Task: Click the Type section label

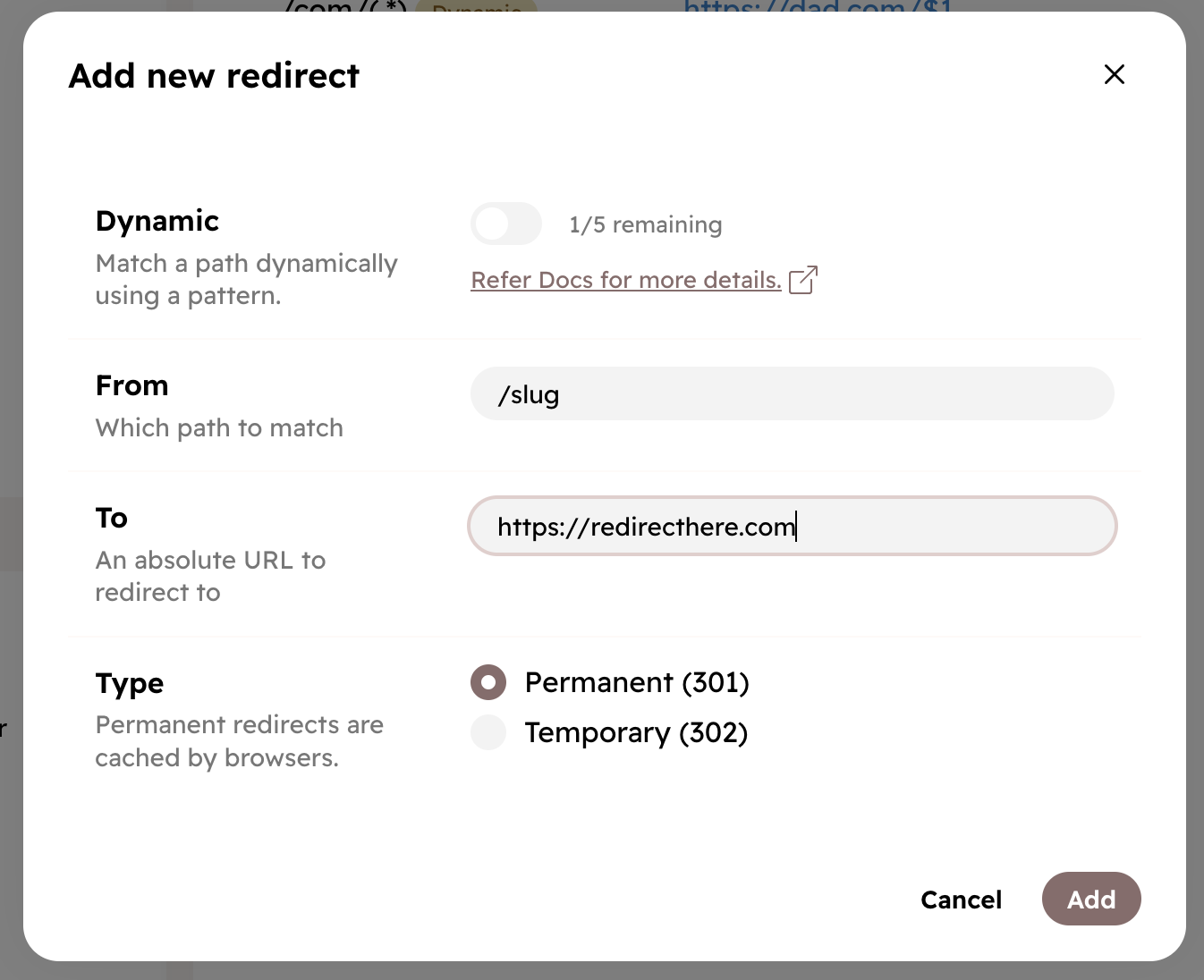Action: tap(129, 682)
